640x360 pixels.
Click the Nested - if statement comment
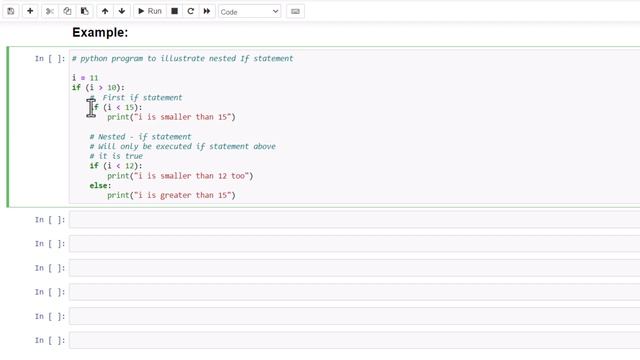(140, 137)
